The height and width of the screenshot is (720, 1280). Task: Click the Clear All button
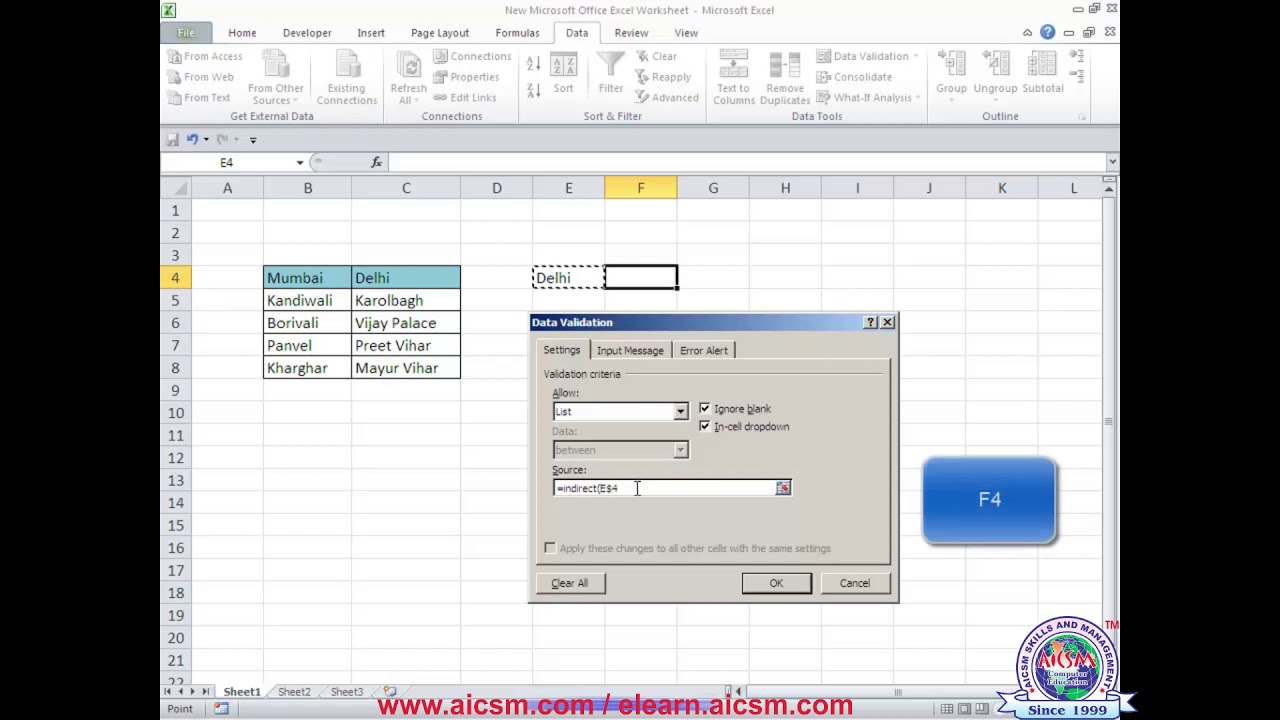click(x=570, y=583)
